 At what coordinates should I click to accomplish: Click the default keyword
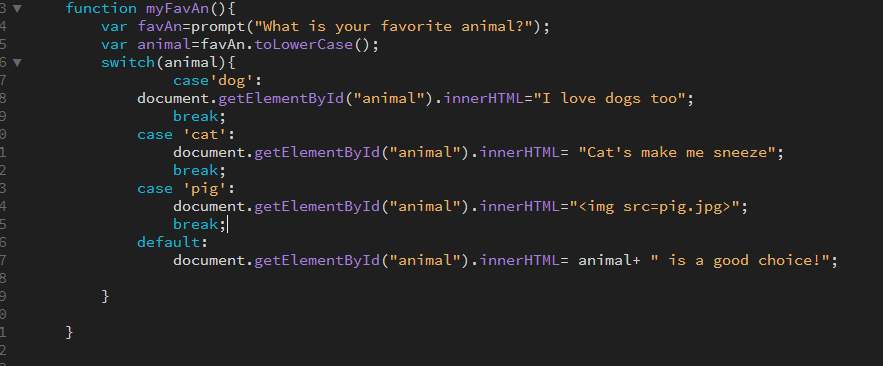pos(168,243)
